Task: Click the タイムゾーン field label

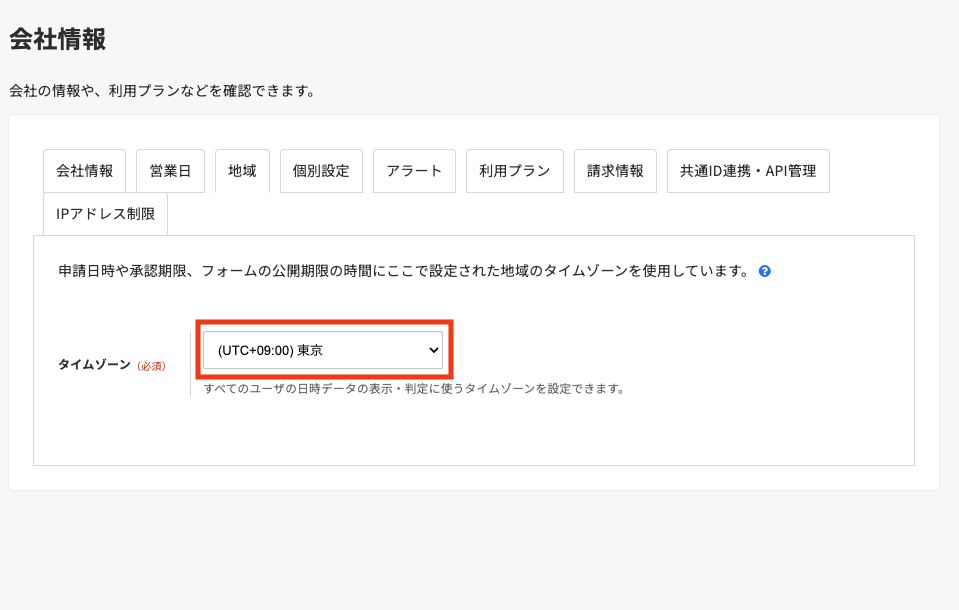Action: 94,365
